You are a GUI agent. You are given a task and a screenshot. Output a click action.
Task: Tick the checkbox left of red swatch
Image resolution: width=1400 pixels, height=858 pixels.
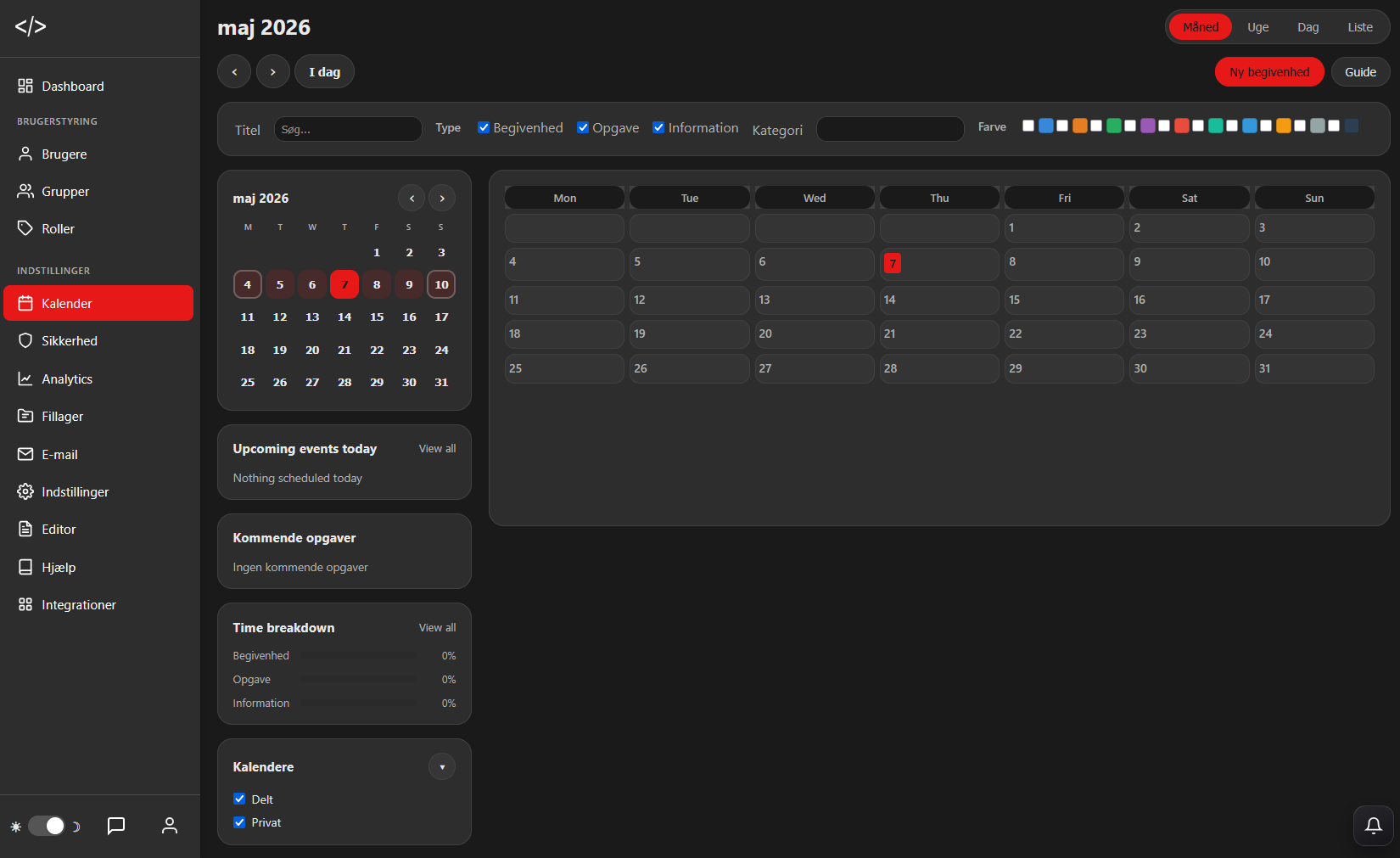click(x=1164, y=126)
